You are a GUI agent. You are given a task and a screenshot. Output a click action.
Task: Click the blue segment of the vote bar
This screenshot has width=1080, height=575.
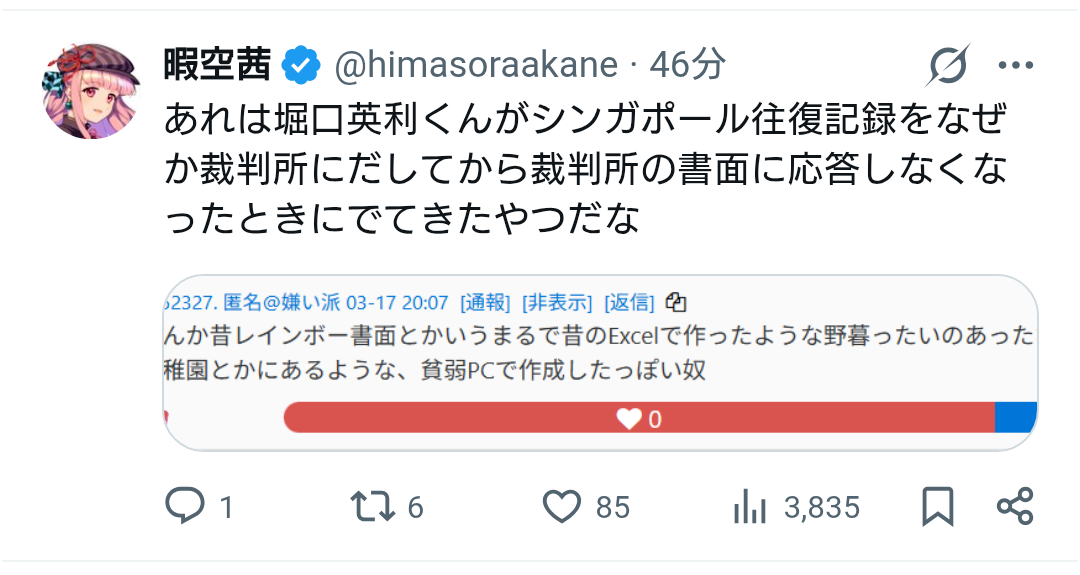[x=1015, y=418]
